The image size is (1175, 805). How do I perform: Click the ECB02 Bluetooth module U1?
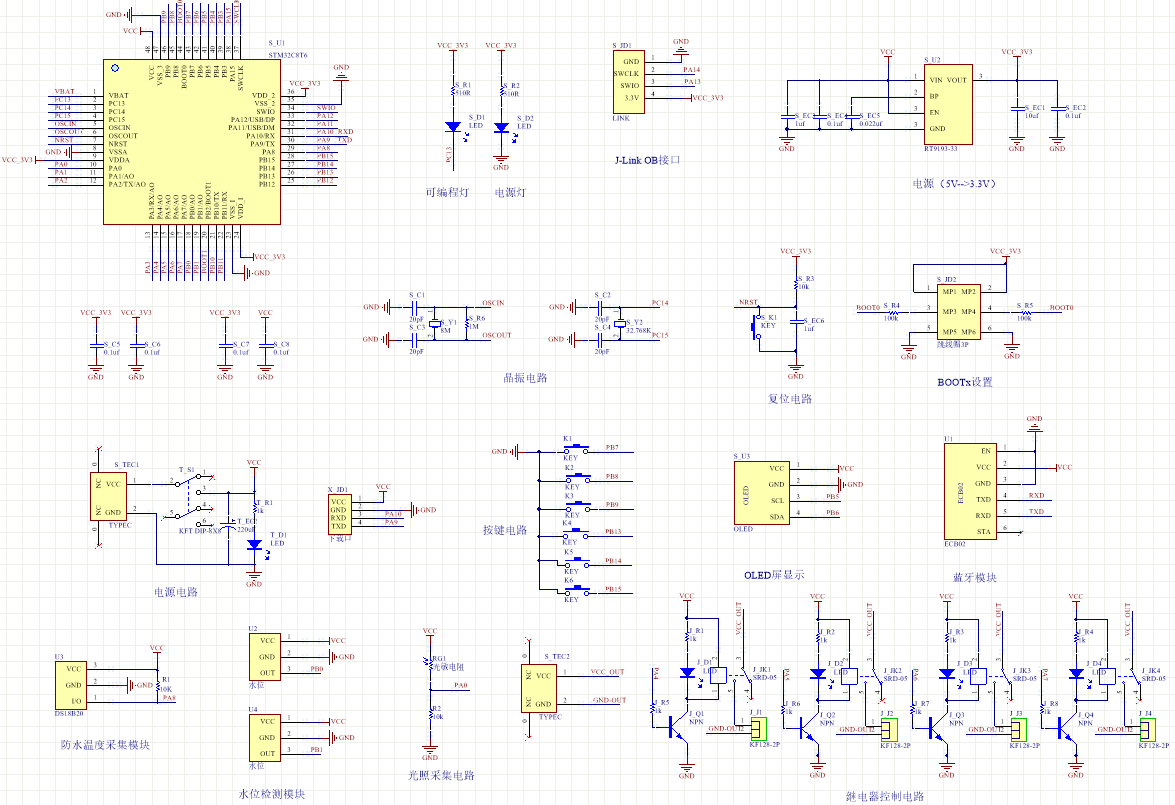pos(972,490)
